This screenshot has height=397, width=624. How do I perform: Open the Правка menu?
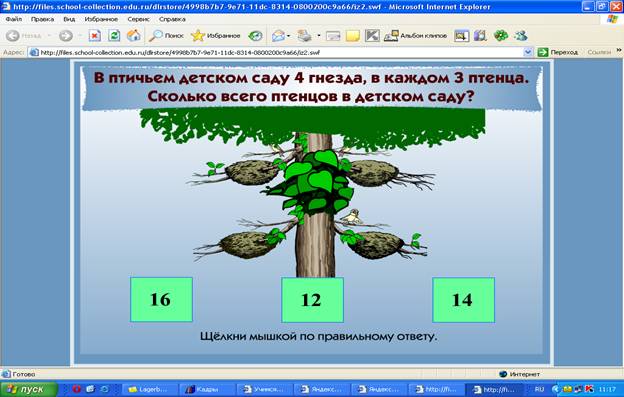[x=42, y=19]
